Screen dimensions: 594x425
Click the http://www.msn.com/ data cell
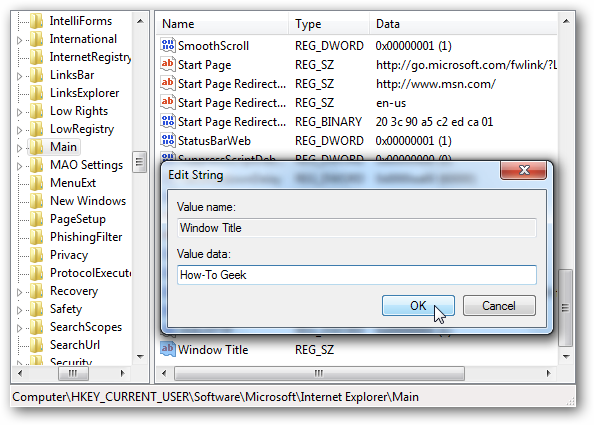(436, 84)
